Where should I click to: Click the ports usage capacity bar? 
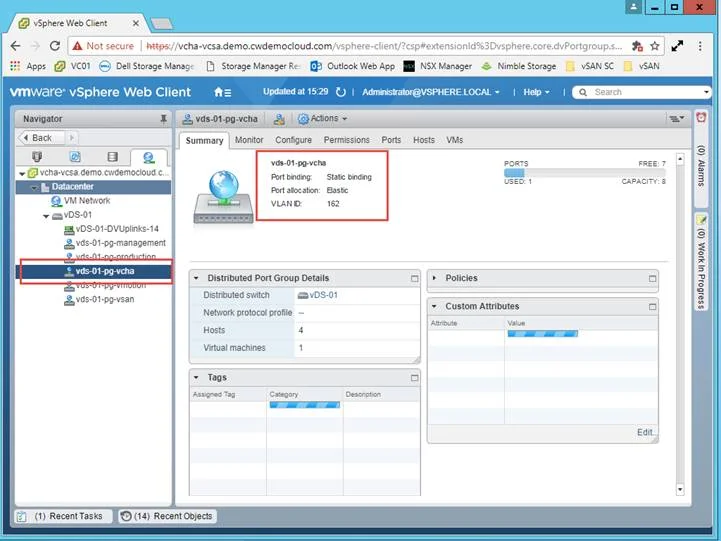point(584,173)
